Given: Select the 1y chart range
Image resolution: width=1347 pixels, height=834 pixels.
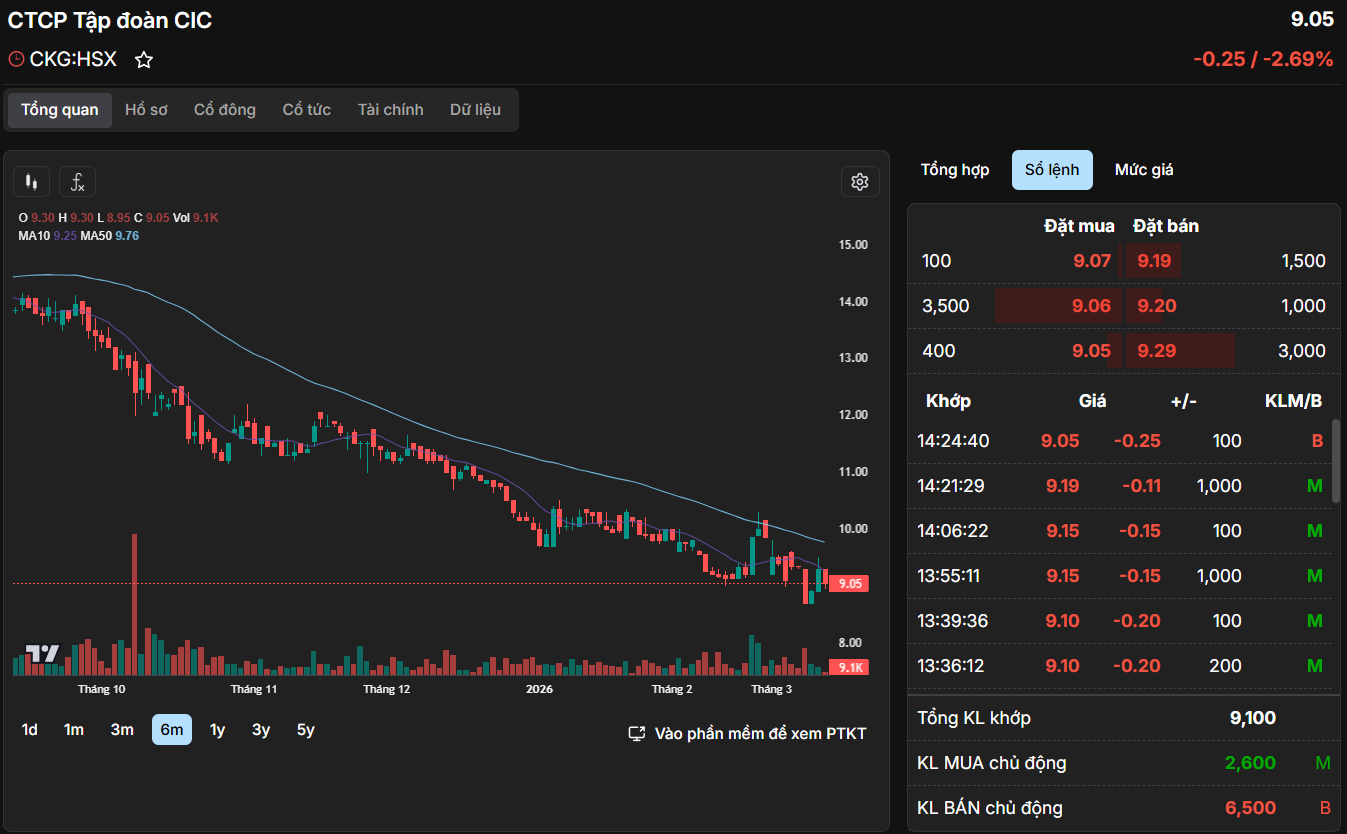Looking at the screenshot, I should point(217,730).
